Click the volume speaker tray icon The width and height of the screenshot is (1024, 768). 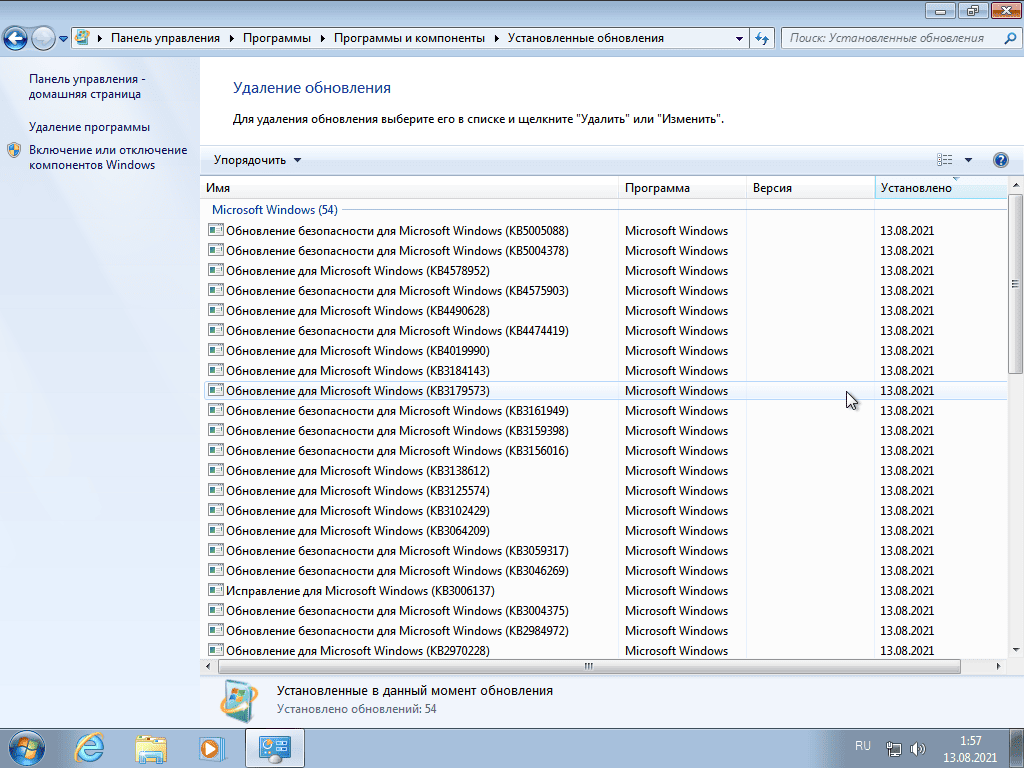(918, 748)
